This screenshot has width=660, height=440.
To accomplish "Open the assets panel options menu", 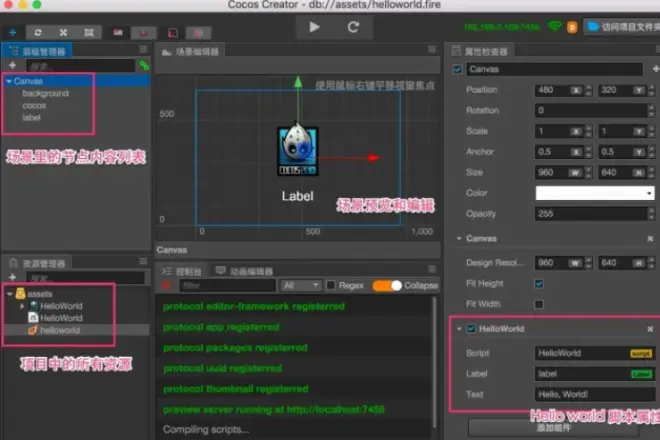I will coord(143,261).
